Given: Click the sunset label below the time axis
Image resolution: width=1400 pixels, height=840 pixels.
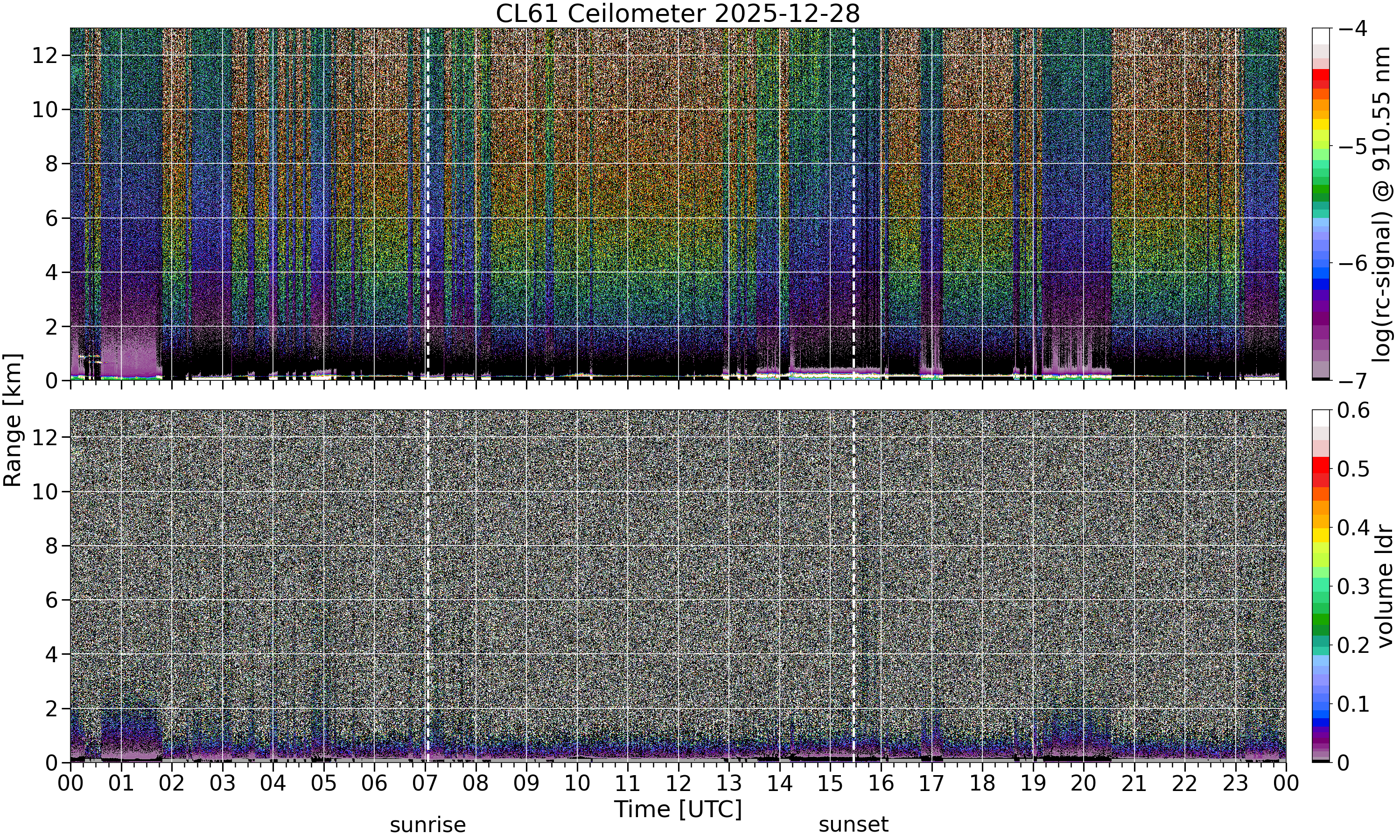Looking at the screenshot, I should [x=854, y=825].
